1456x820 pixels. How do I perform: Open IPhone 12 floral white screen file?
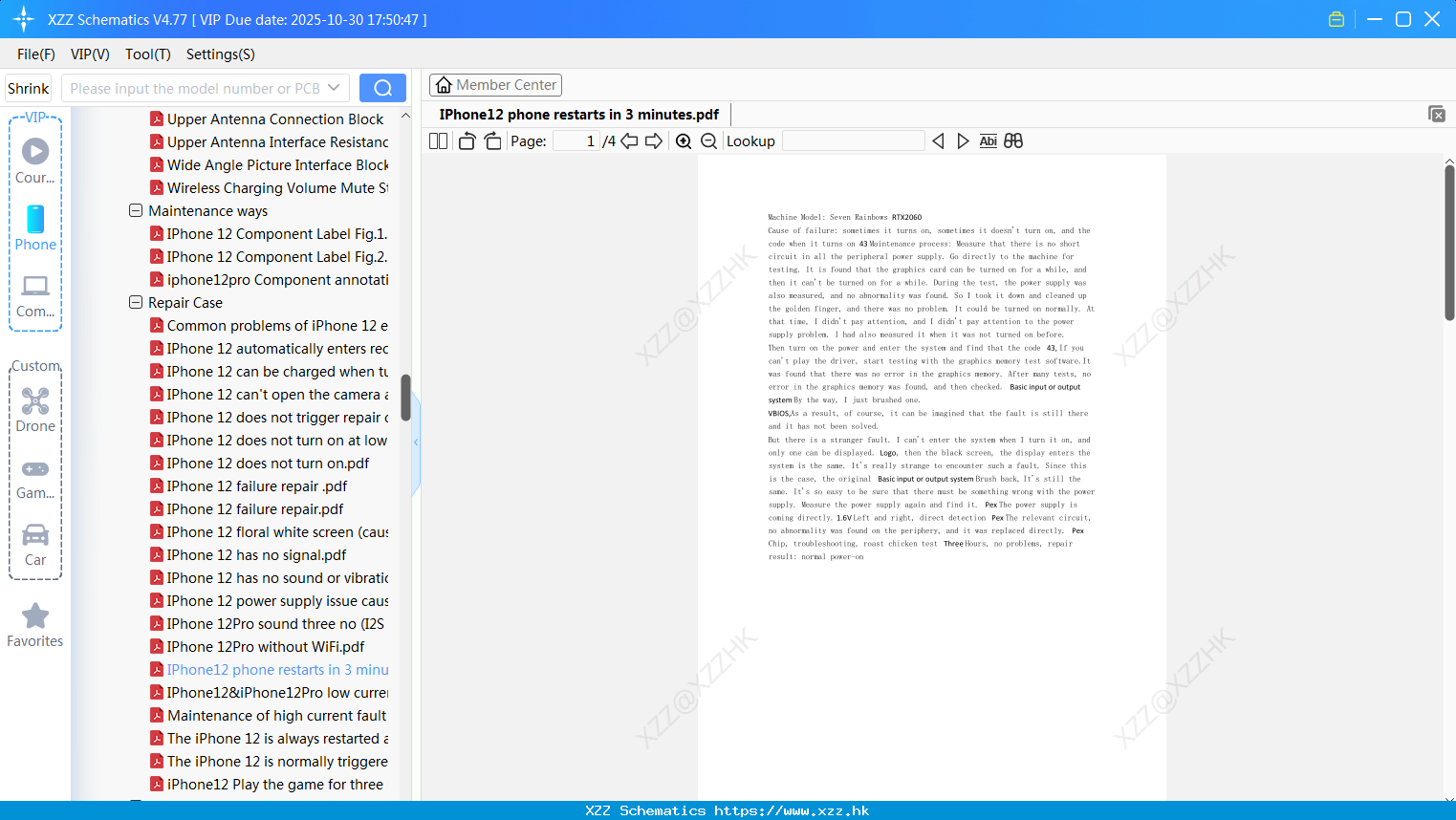[270, 531]
